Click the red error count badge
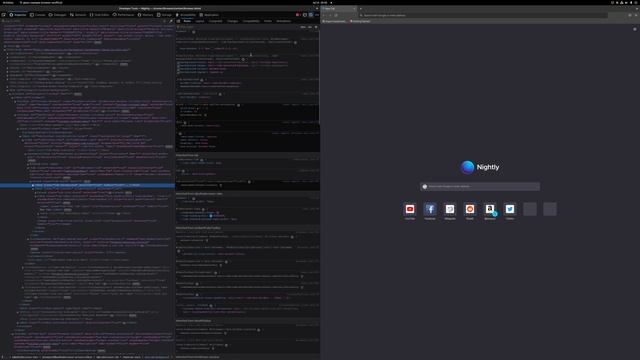The image size is (640, 360). [x=298, y=15]
